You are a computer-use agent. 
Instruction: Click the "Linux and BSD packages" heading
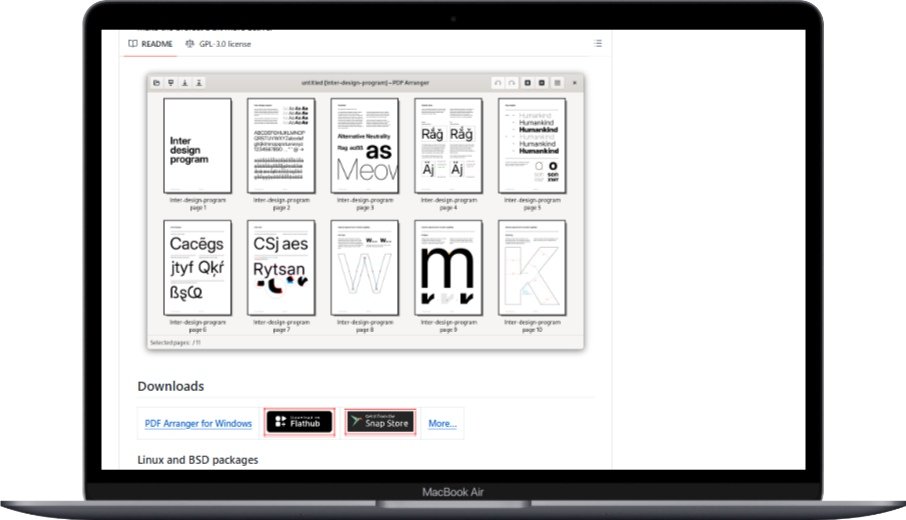[x=198, y=460]
